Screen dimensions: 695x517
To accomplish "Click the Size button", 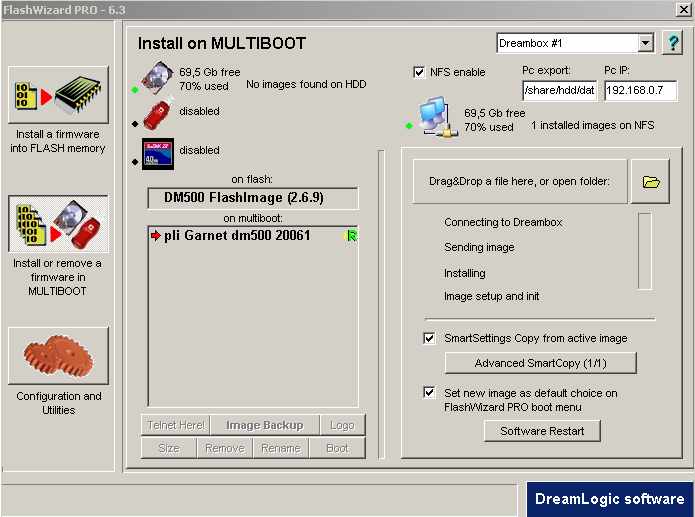I will coord(169,448).
